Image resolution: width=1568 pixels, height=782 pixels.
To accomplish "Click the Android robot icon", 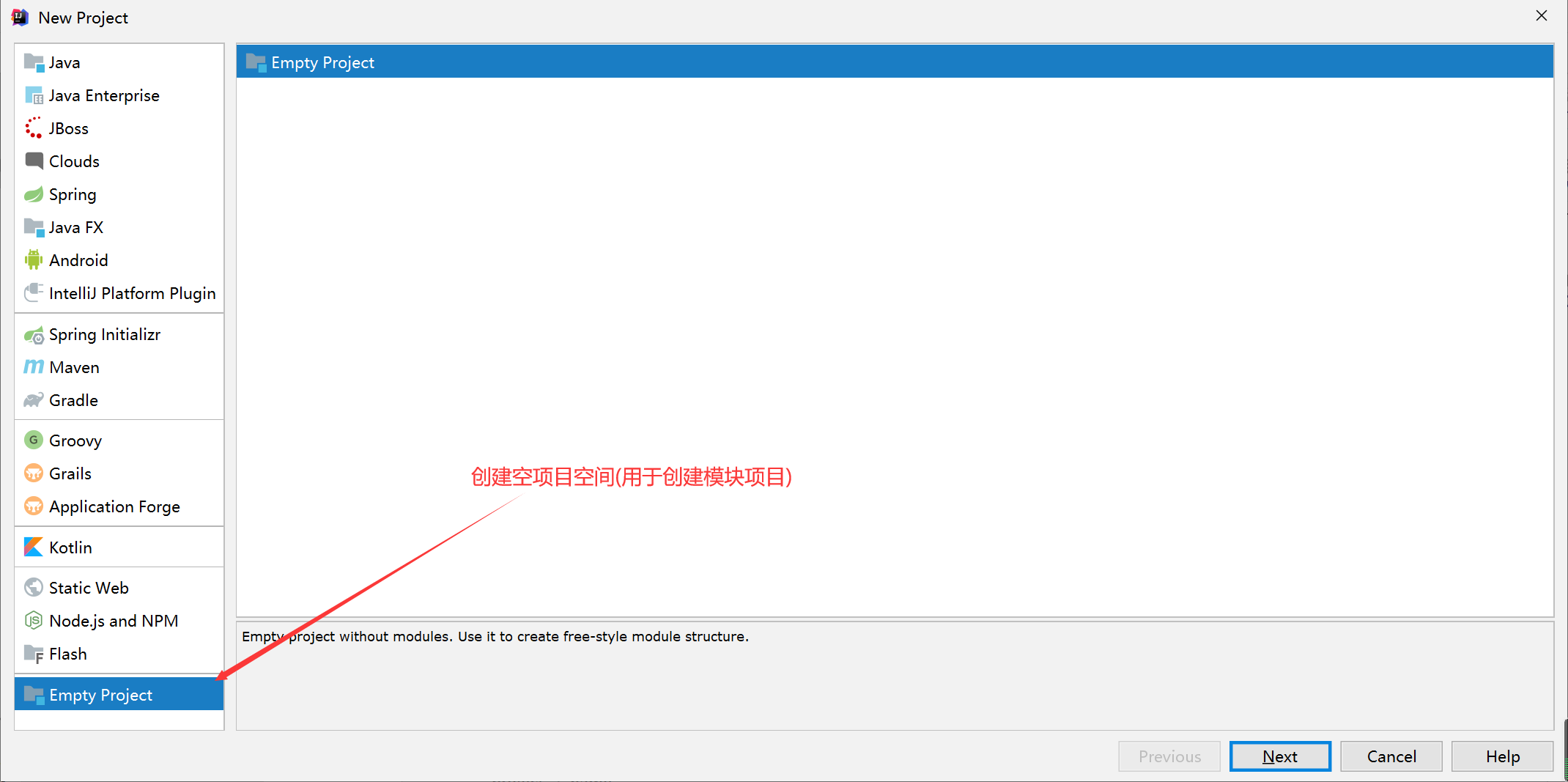I will coord(34,260).
